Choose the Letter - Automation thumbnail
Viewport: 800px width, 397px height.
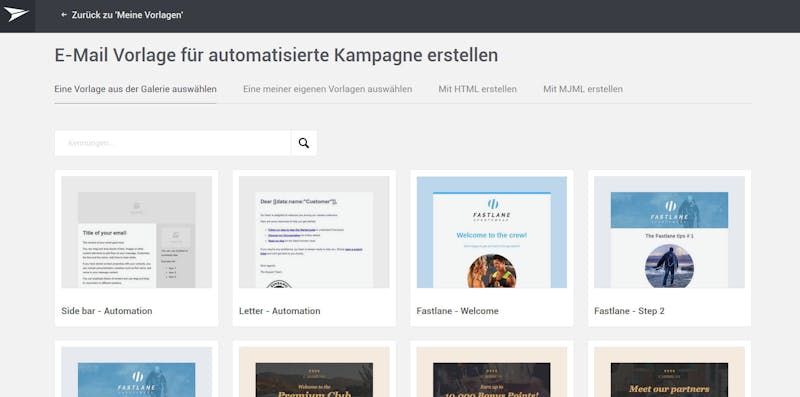click(314, 232)
